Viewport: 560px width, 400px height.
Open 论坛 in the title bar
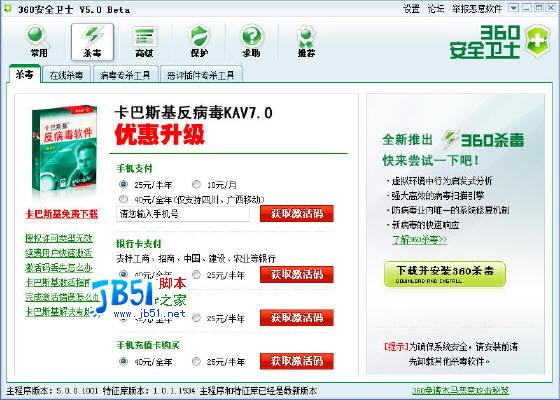pos(436,9)
